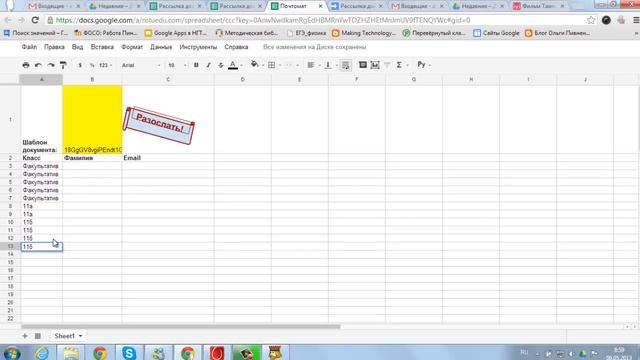Toggle the wrap text button
Image resolution: width=640 pixels, height=360 pixels.
click(x=345, y=65)
